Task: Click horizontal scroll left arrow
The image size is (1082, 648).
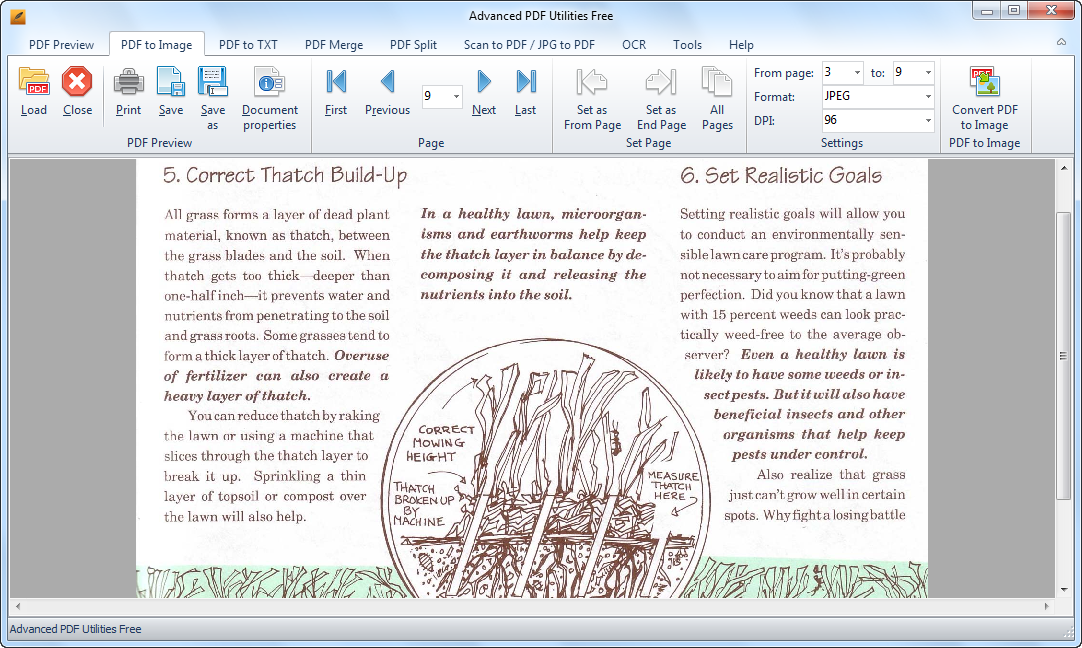Action: tap(18, 607)
